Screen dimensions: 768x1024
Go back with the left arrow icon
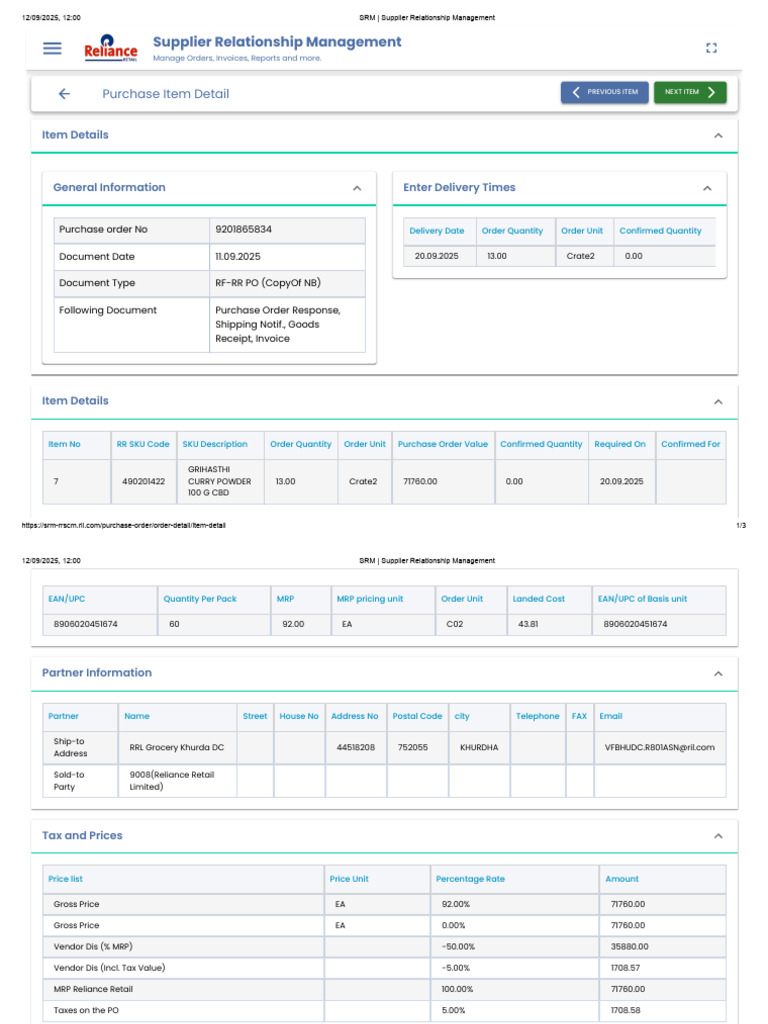64,94
